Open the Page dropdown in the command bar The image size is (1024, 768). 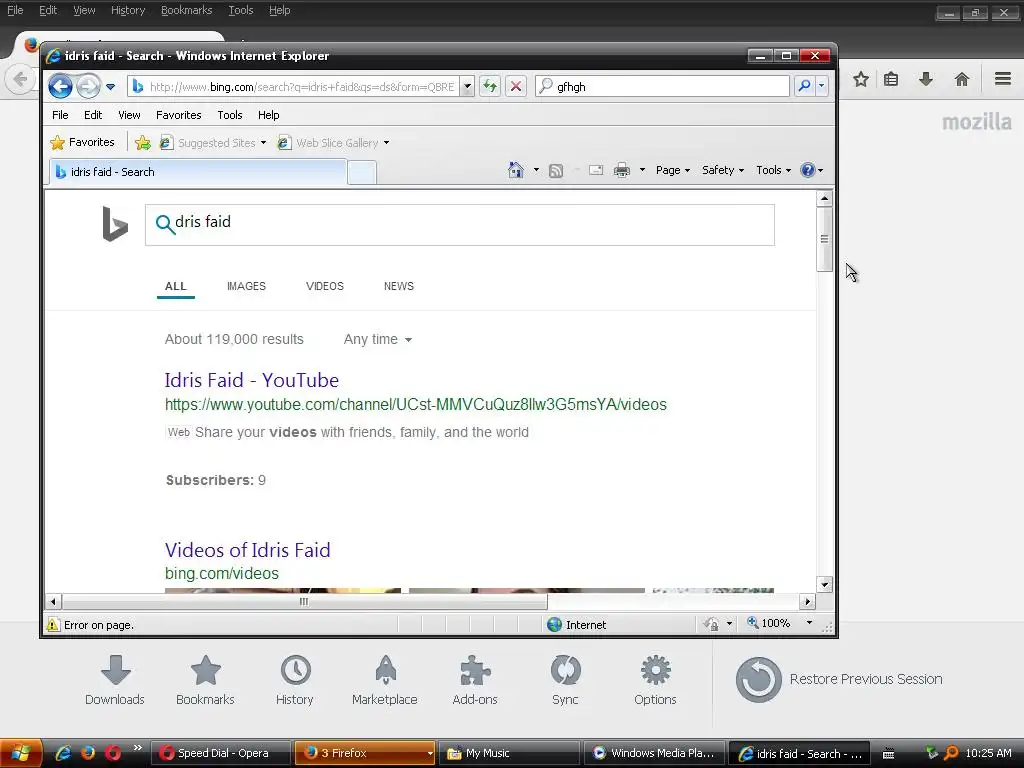673,170
